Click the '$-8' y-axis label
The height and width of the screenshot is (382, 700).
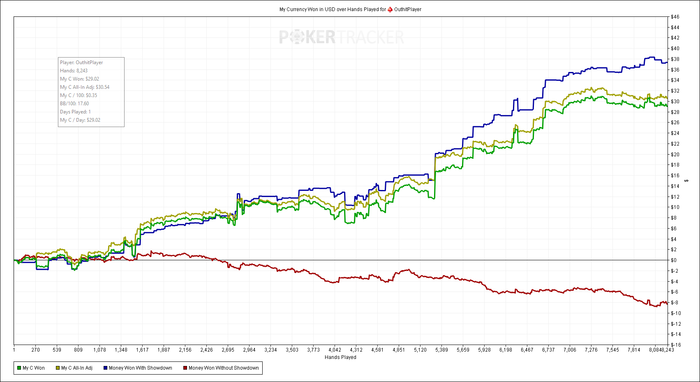[x=675, y=303]
